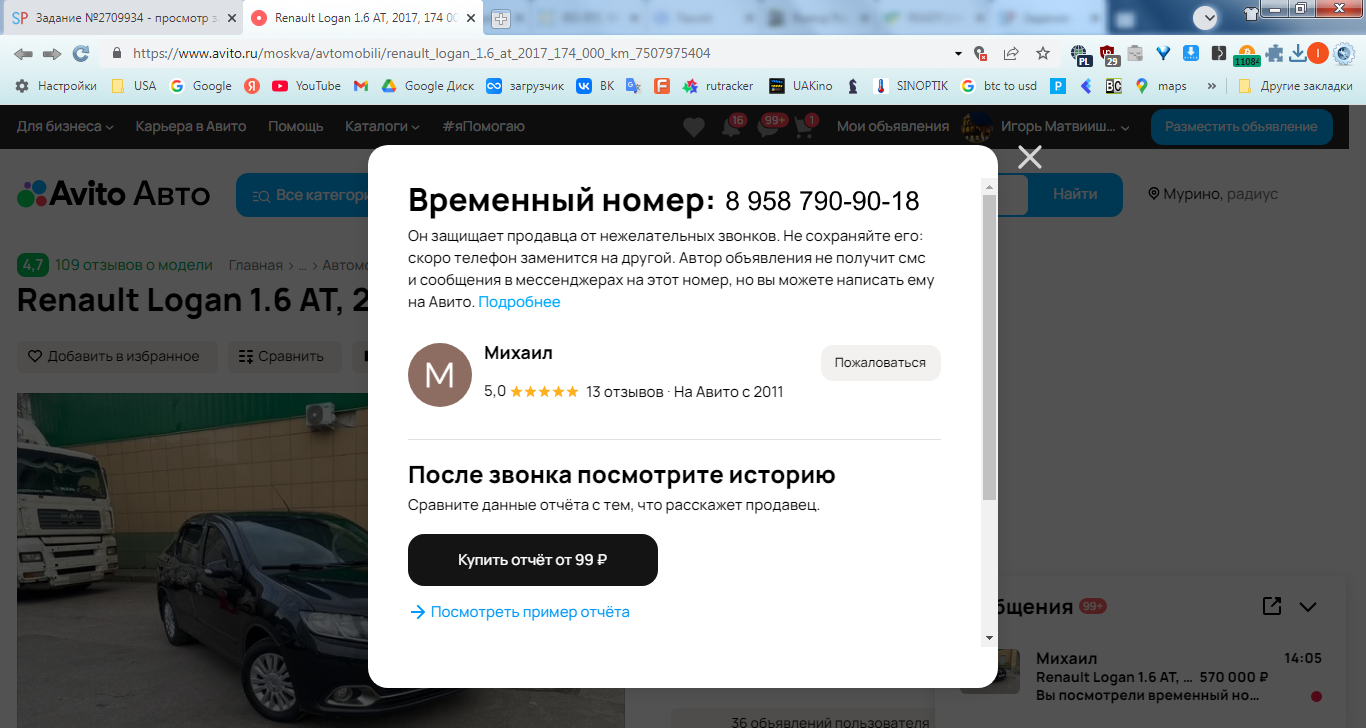Expand Каталоги dropdown menu
Screen dimensions: 1366x728
click(x=382, y=126)
